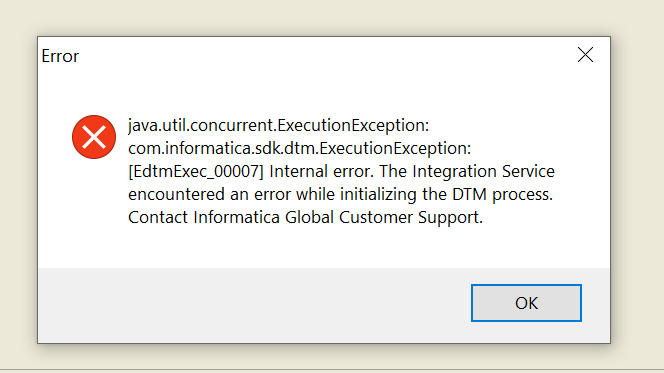Click the word Contact in the message
The width and height of the screenshot is (664, 373).
point(158,217)
